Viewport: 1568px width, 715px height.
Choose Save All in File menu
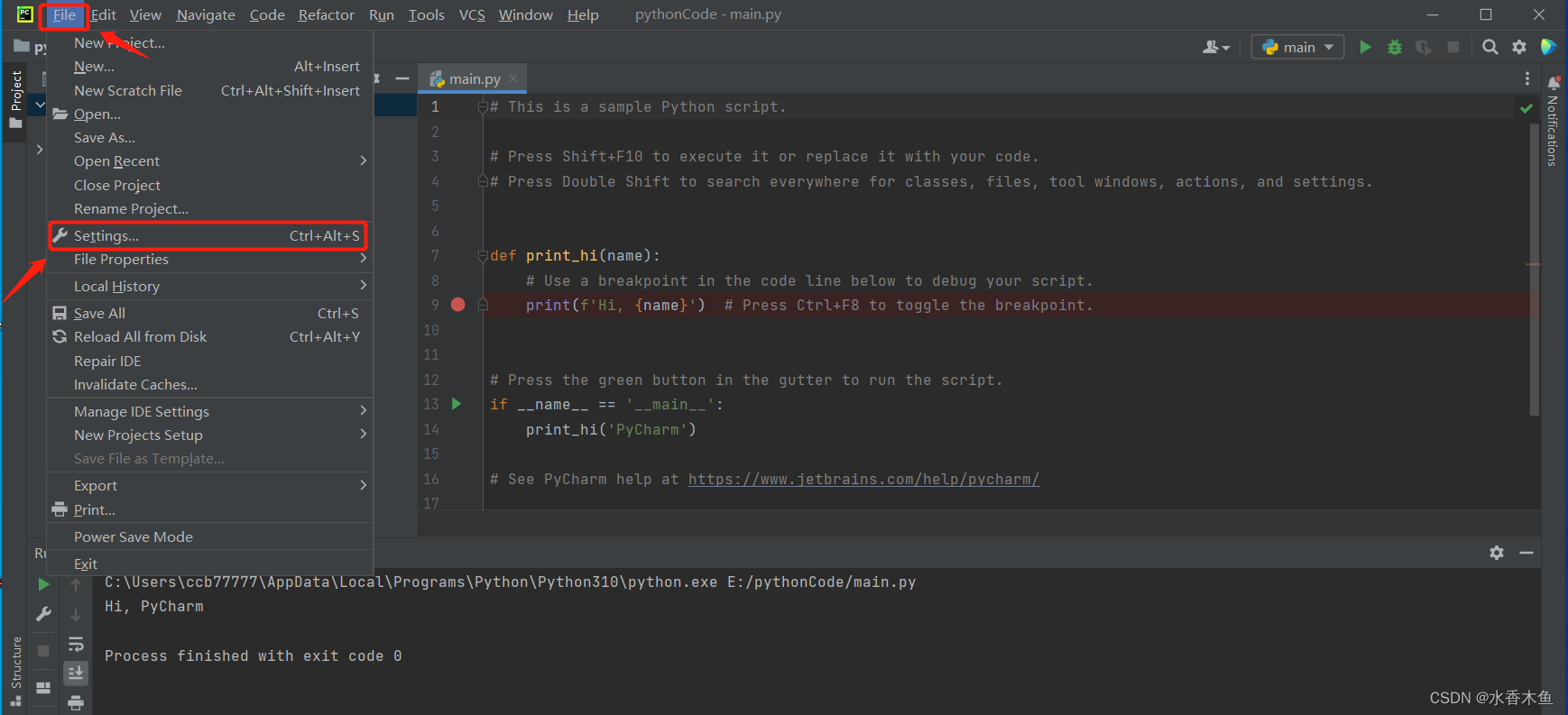(x=209, y=314)
